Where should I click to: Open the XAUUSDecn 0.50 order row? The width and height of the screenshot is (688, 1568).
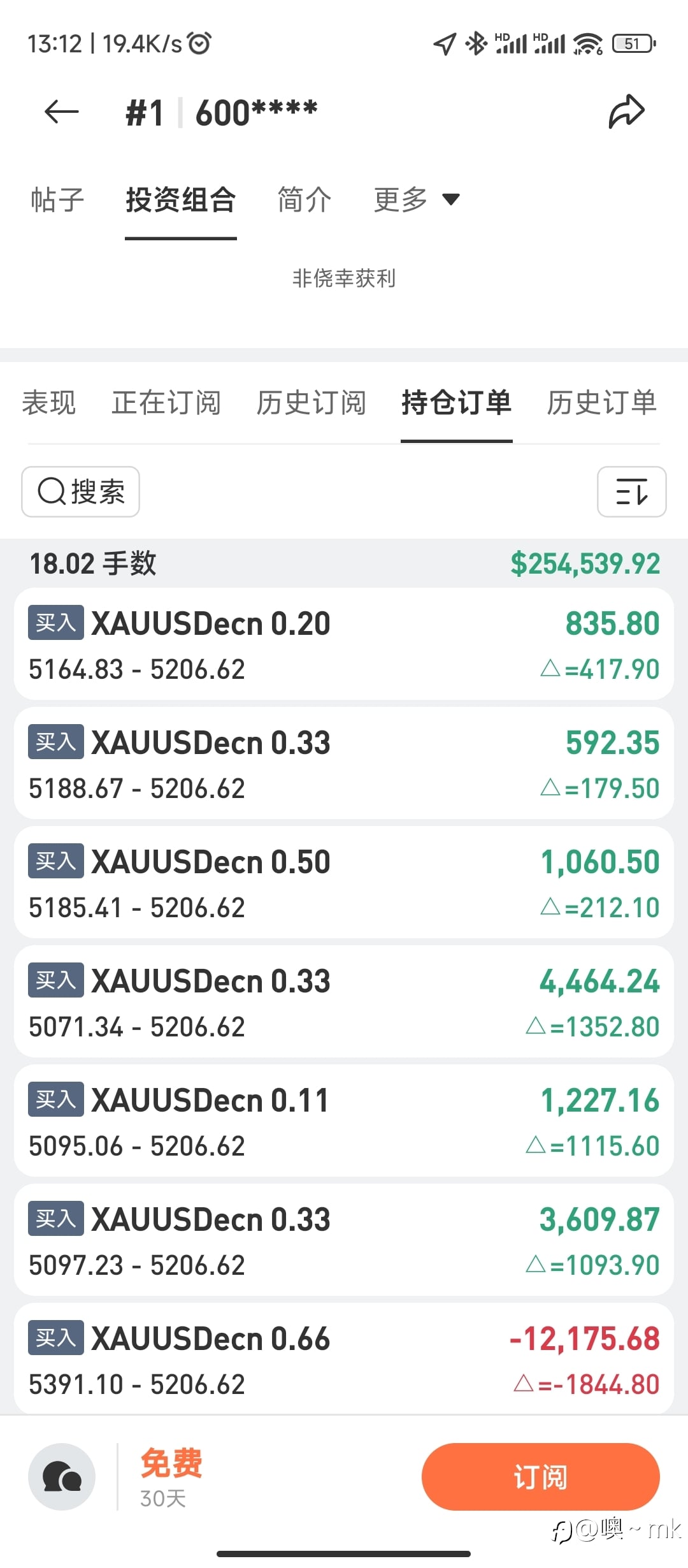344,883
